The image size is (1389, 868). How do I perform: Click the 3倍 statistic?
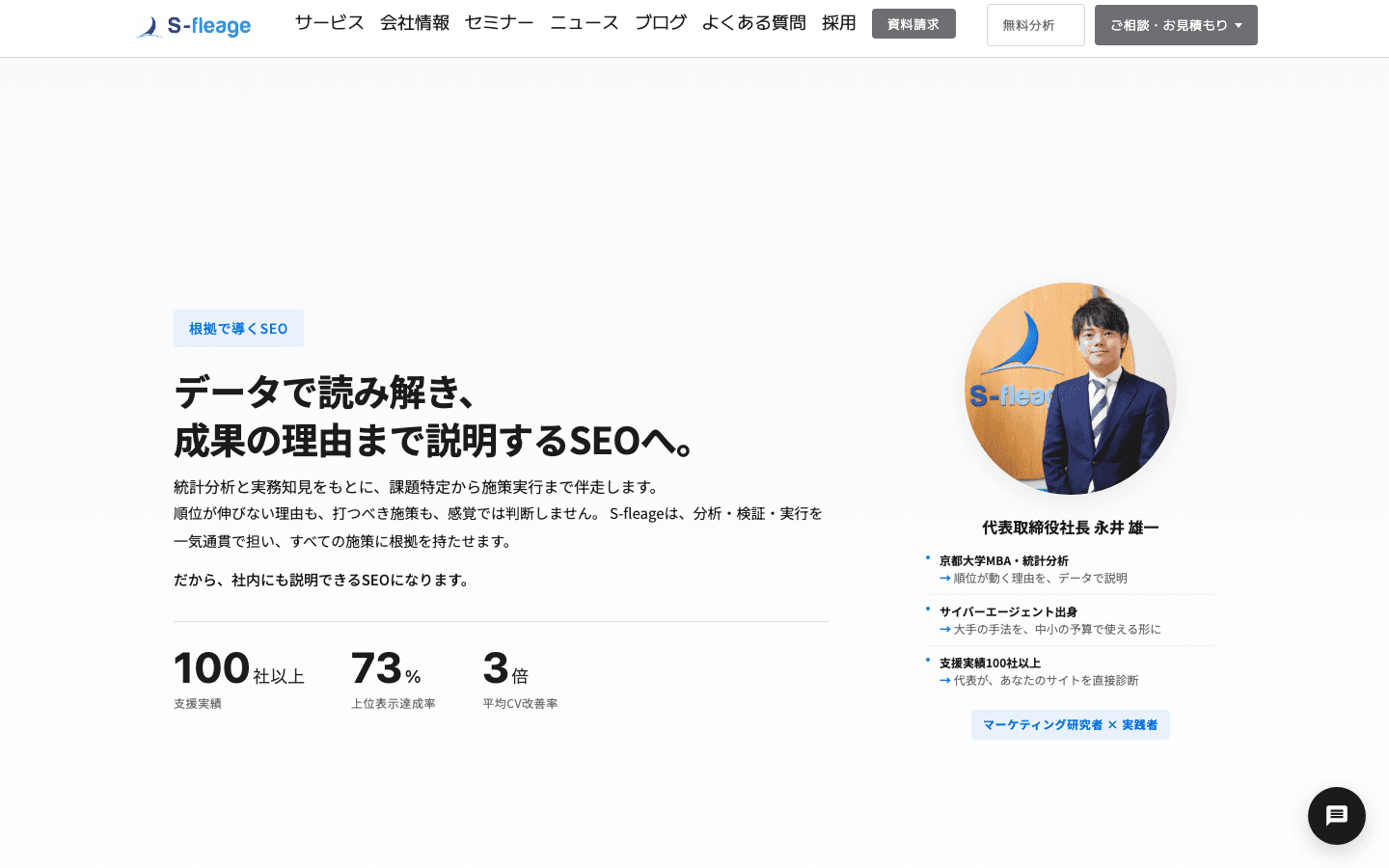click(505, 668)
